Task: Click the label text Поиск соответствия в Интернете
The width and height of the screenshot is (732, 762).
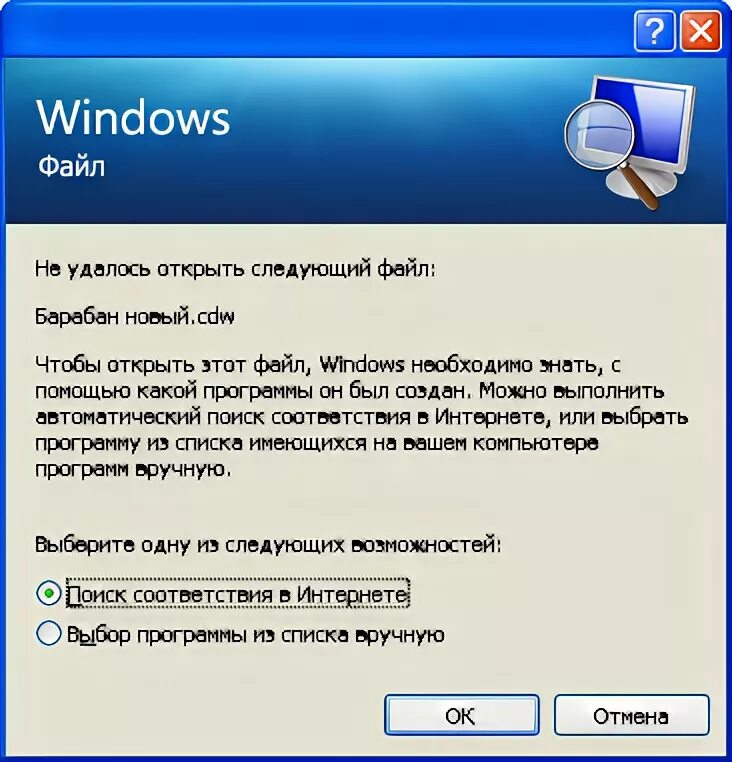Action: tap(237, 594)
